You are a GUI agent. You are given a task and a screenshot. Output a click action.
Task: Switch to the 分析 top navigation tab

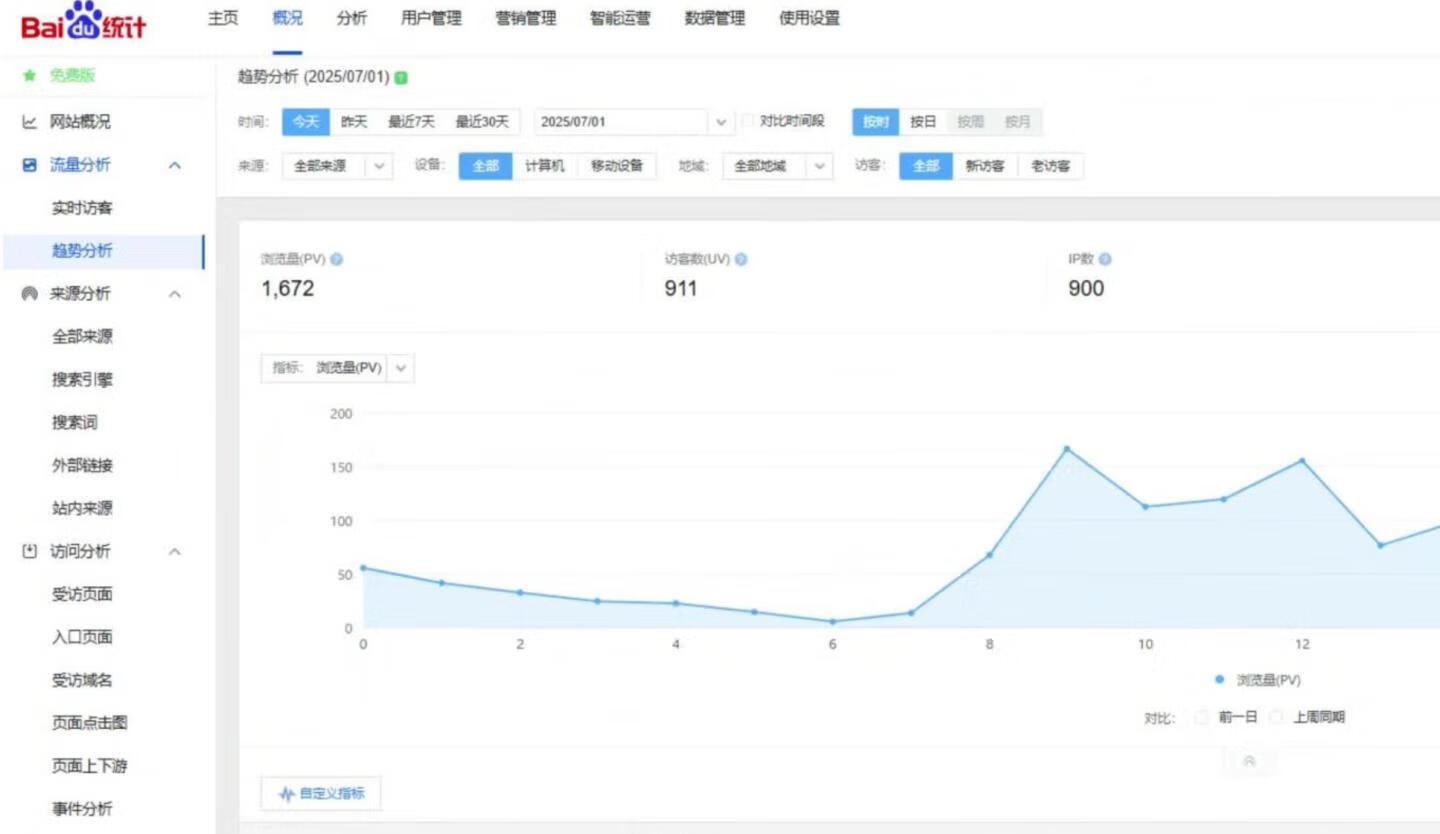coord(352,18)
